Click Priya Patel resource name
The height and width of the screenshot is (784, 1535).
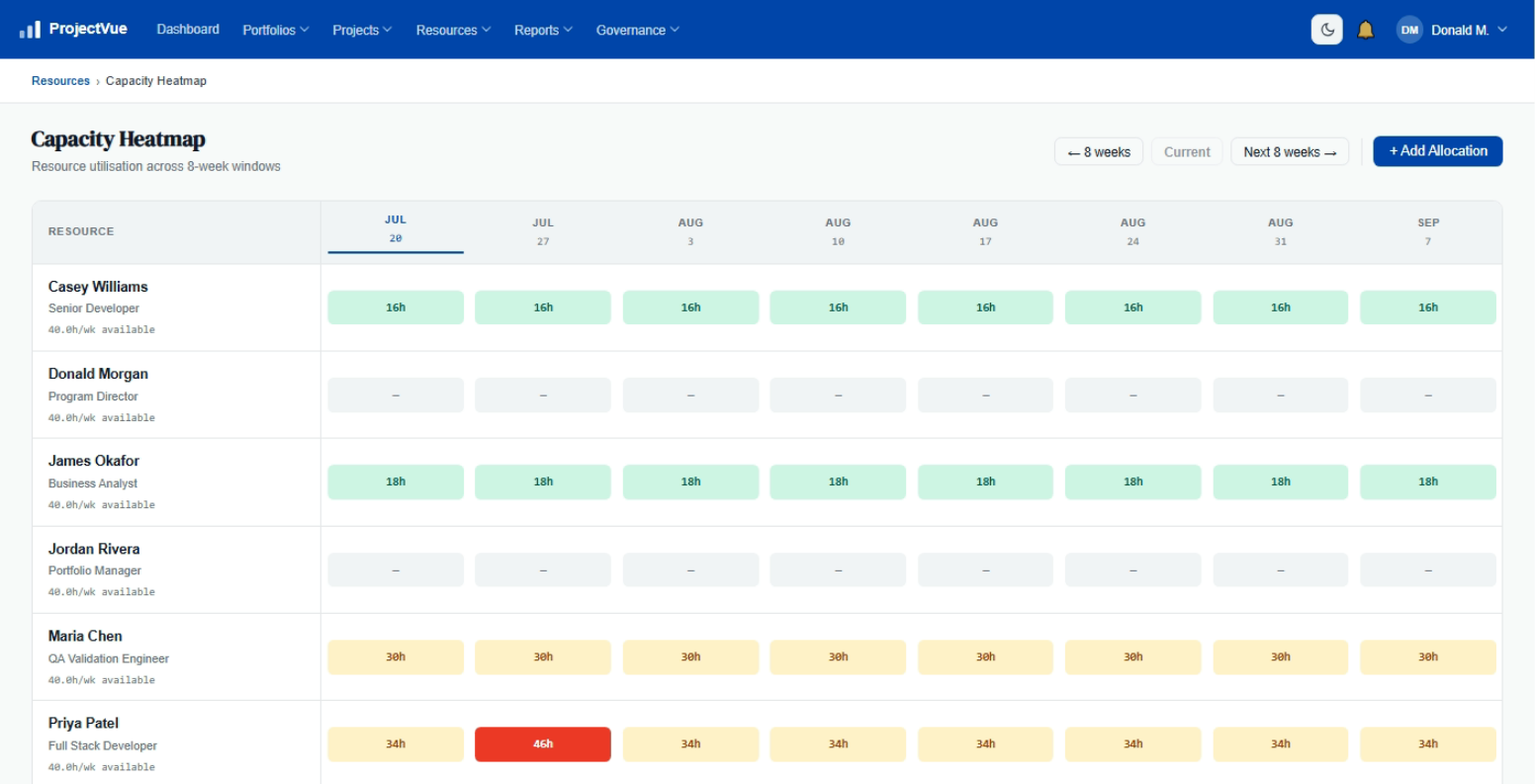83,723
